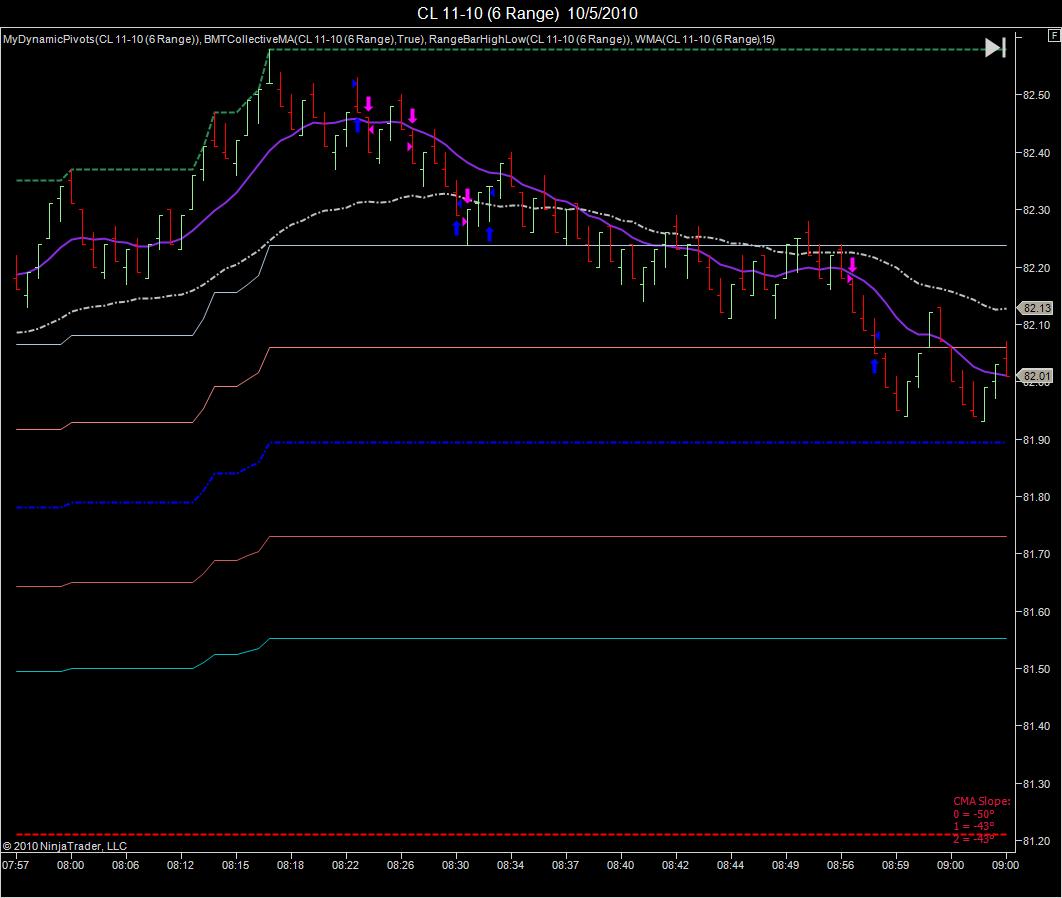Click the 07:57 time axis label
This screenshot has height=898, width=1062.
tap(16, 865)
